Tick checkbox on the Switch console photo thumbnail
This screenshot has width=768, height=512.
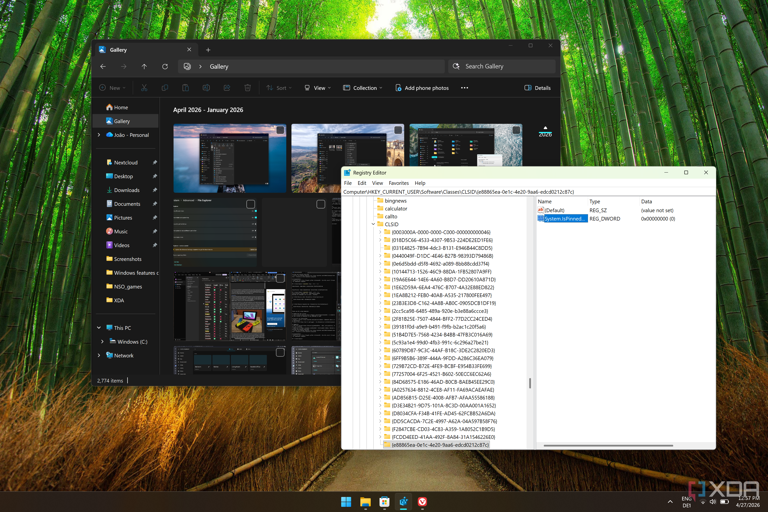pos(280,278)
